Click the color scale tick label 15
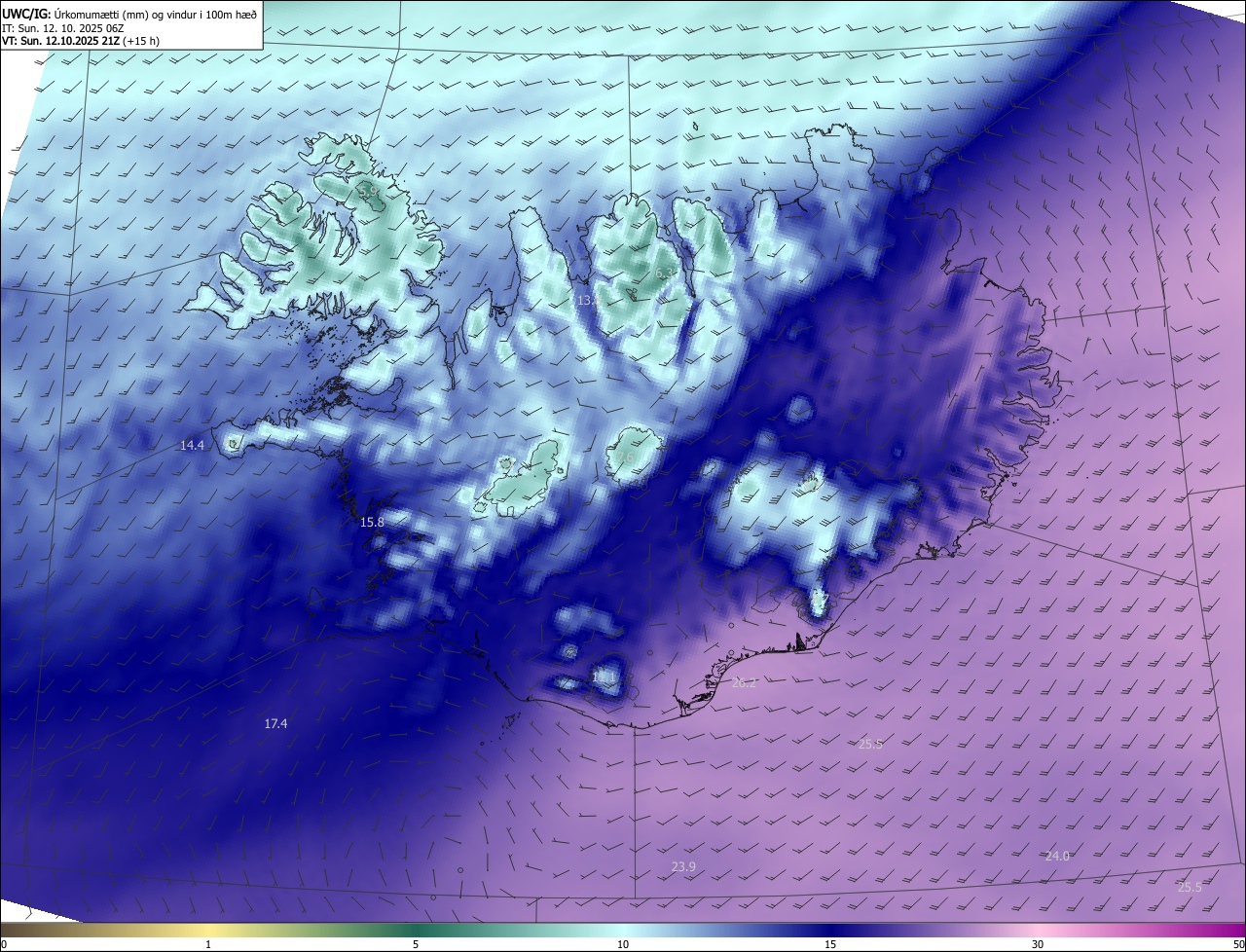 830,944
